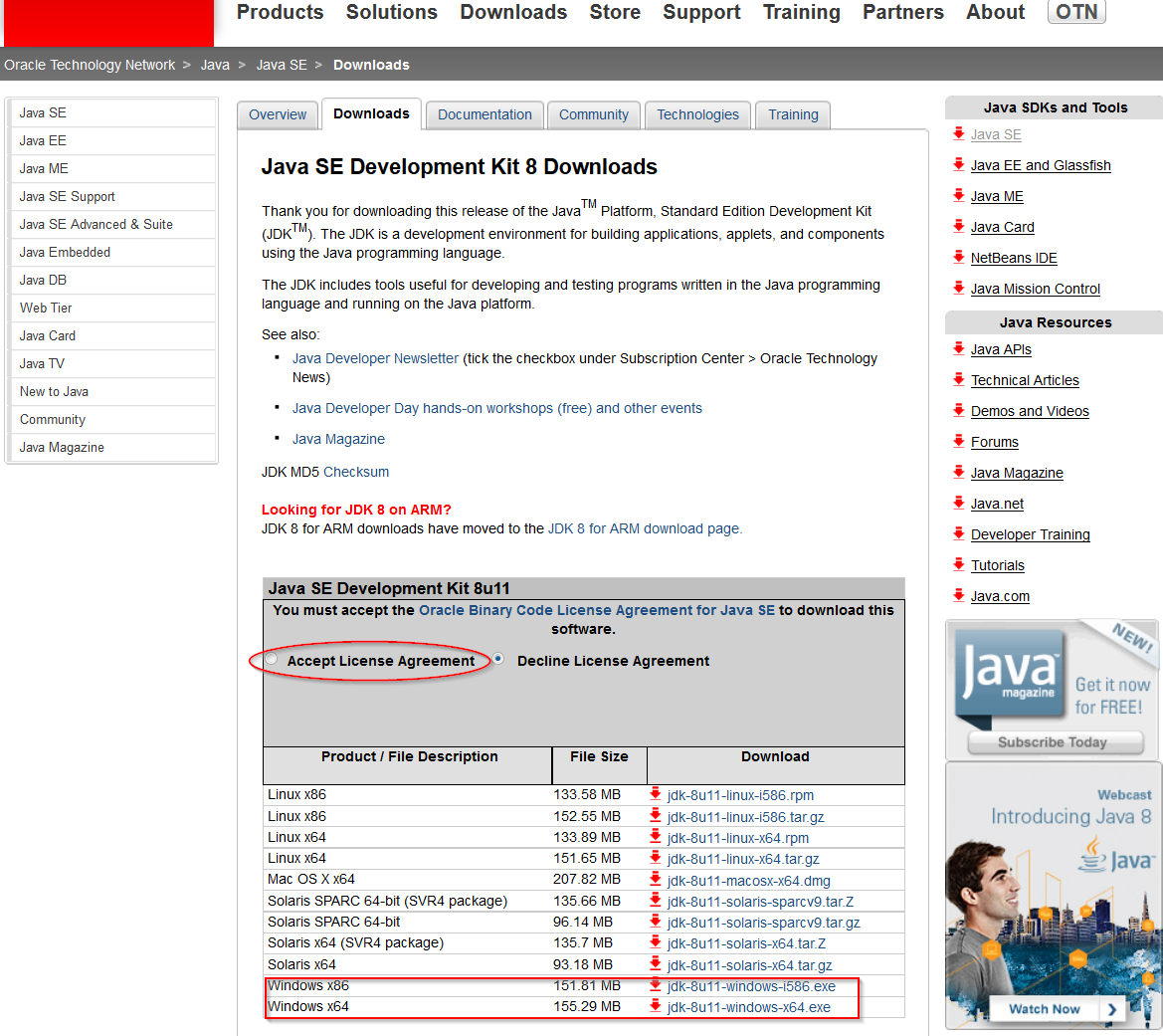1163x1036 pixels.
Task: Click download arrow icon beside jdk-8u11-macosx-x64.dmg
Action: [656, 880]
